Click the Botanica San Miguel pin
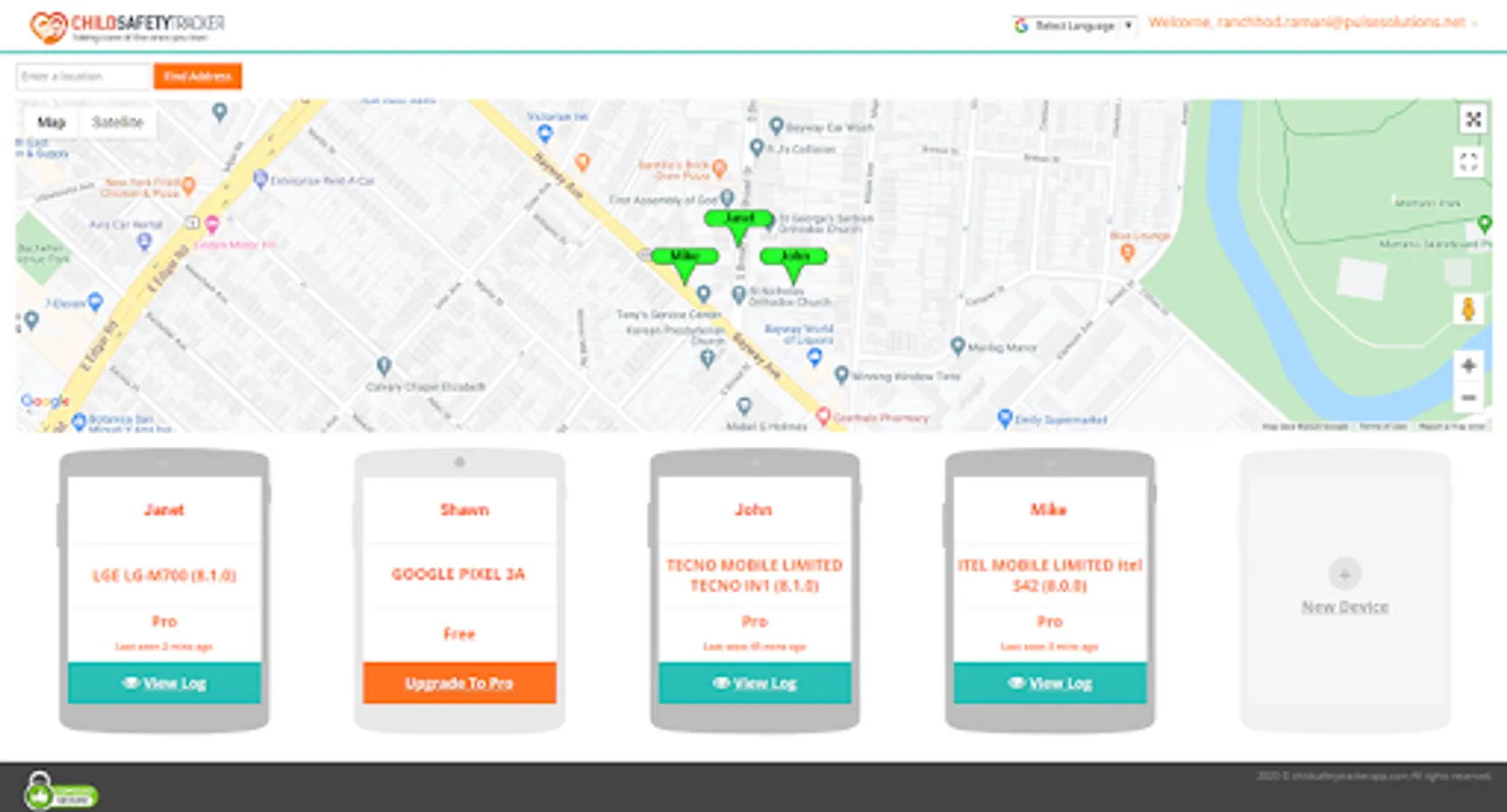 (x=79, y=421)
